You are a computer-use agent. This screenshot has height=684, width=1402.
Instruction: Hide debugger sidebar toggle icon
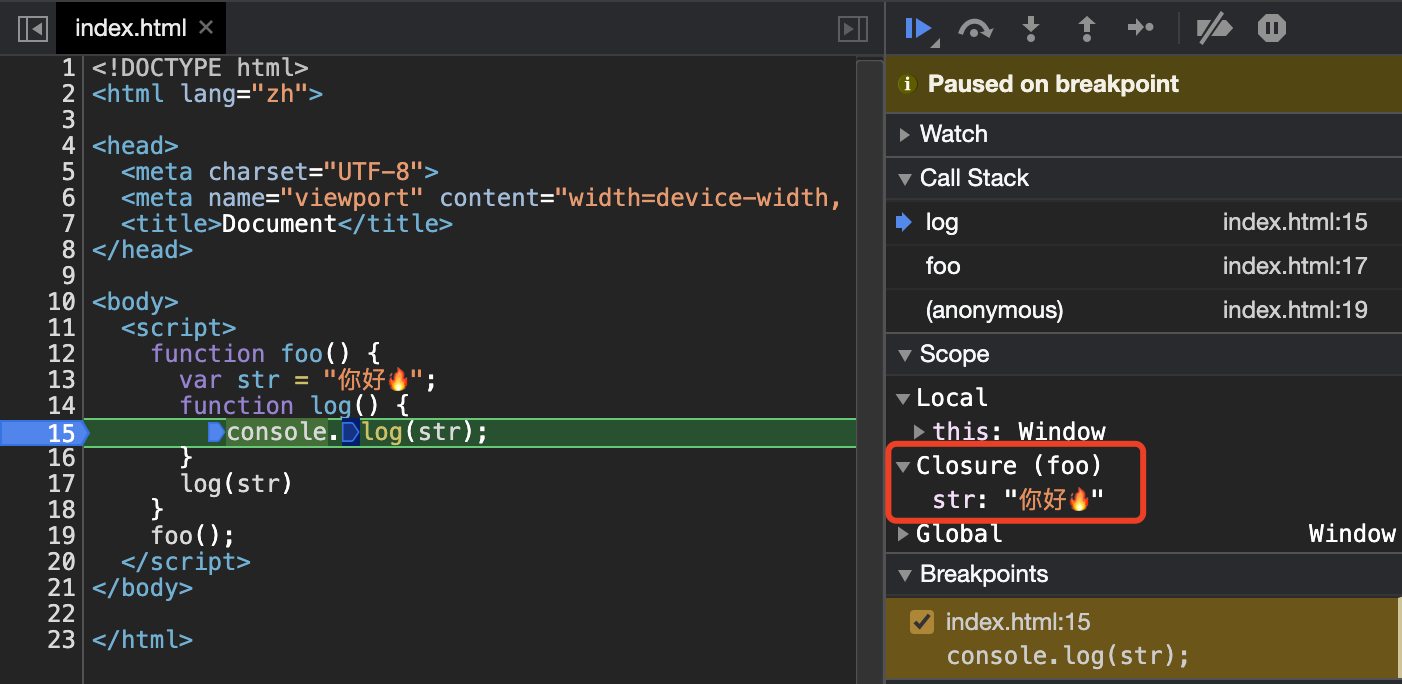[852, 29]
